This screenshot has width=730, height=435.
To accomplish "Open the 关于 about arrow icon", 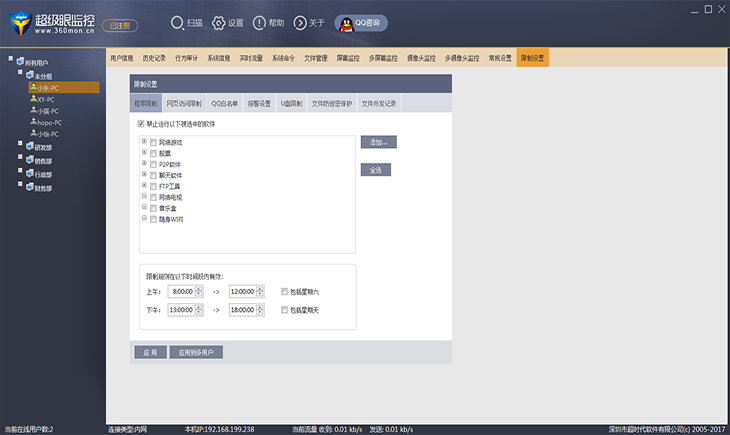I will click(x=299, y=22).
